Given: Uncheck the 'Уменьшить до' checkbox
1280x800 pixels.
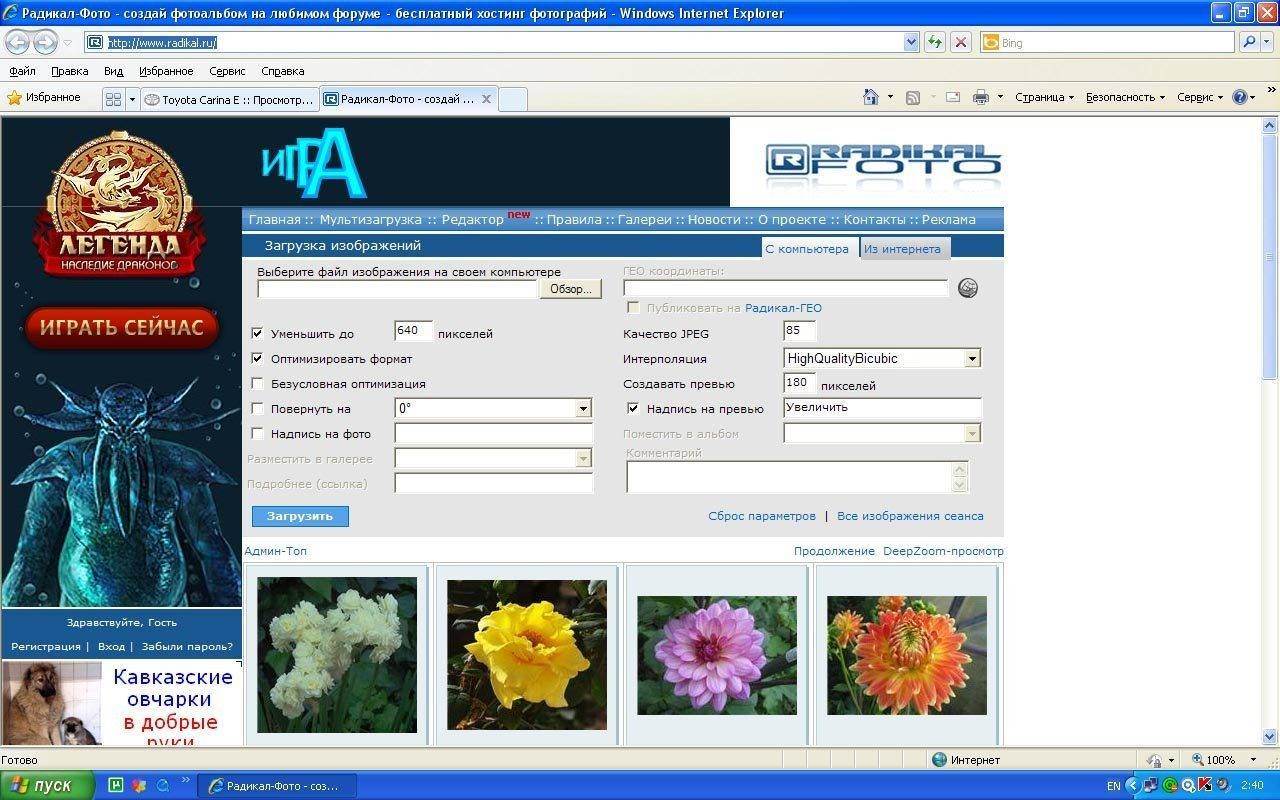Looking at the screenshot, I should pos(258,334).
